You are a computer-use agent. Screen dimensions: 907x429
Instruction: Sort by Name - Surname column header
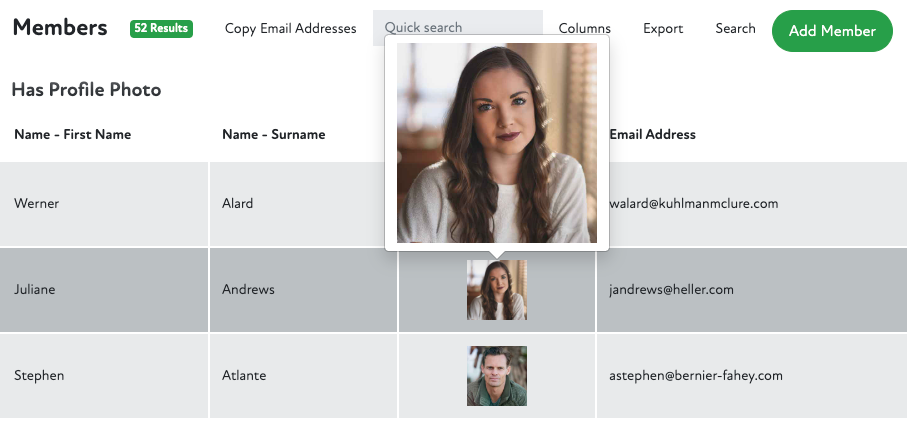(x=273, y=134)
